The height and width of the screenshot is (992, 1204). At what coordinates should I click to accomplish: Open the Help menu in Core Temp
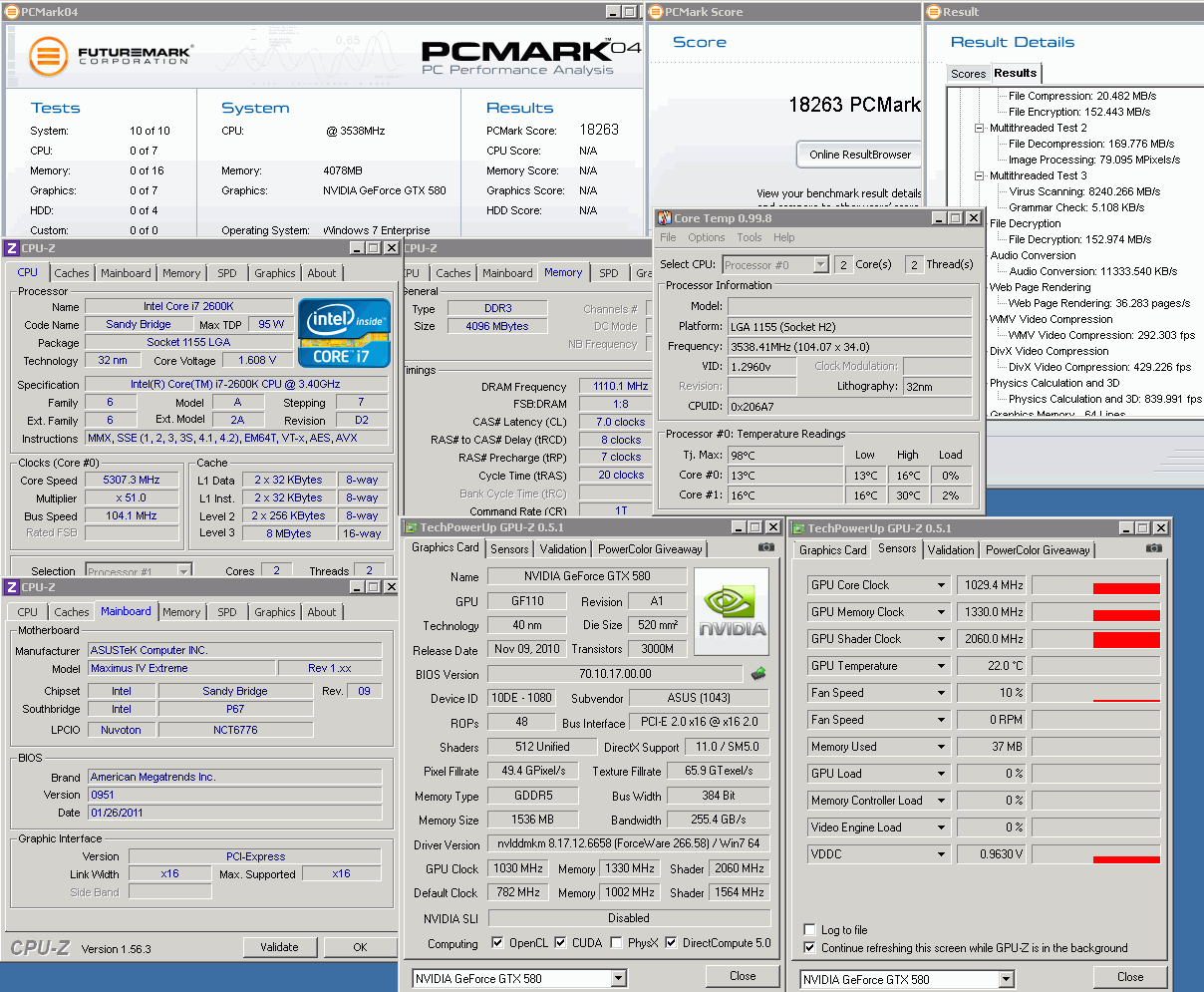(784, 237)
